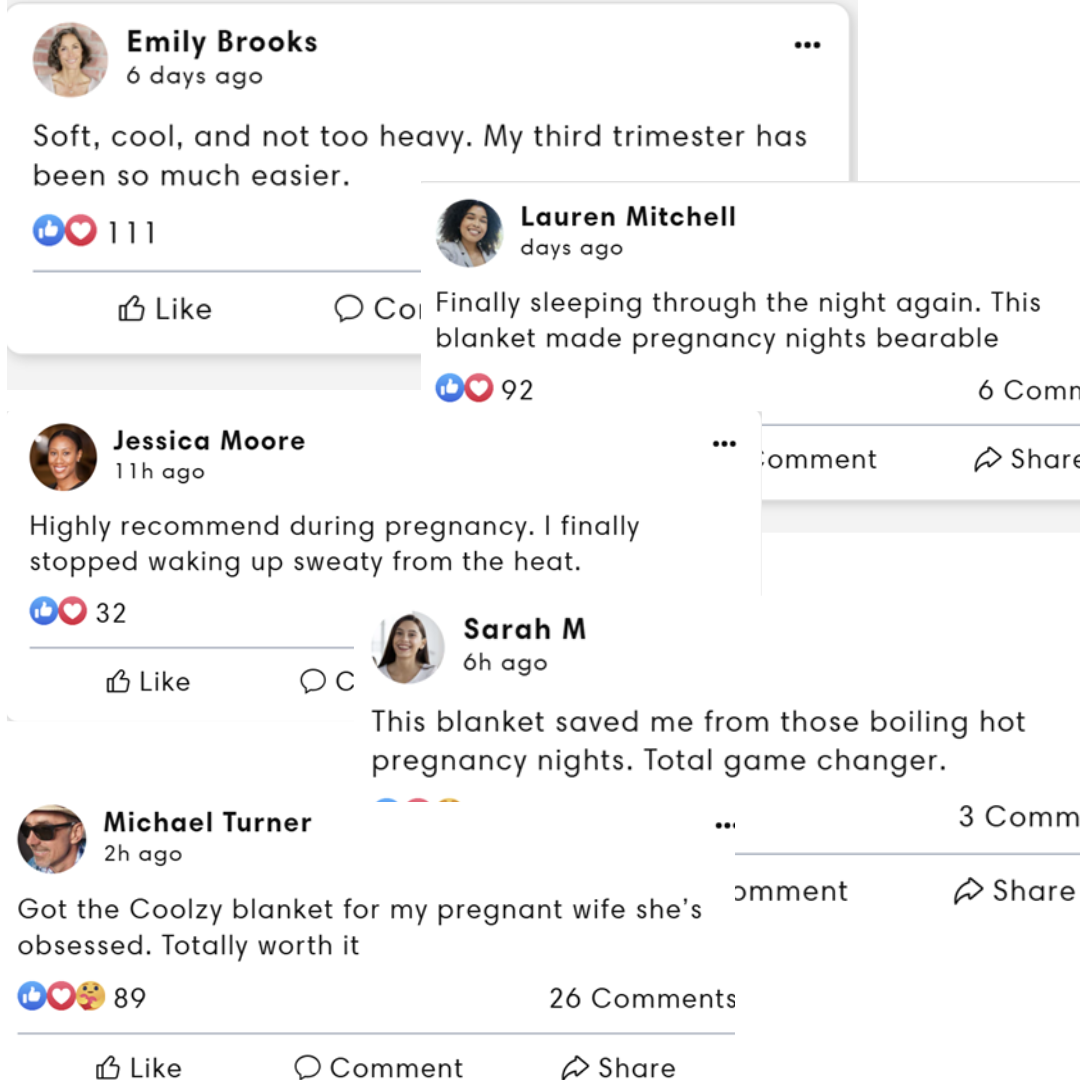
Task: Share Lauren Mitchell's post
Action: coord(1026,459)
